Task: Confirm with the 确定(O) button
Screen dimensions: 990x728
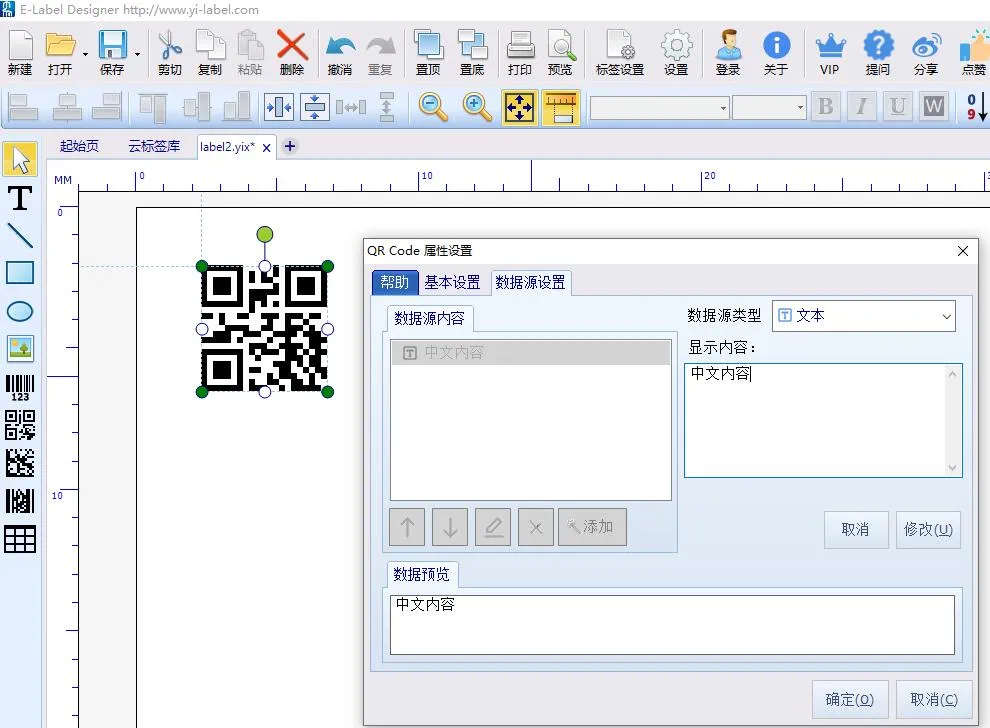Action: pyautogui.click(x=850, y=700)
